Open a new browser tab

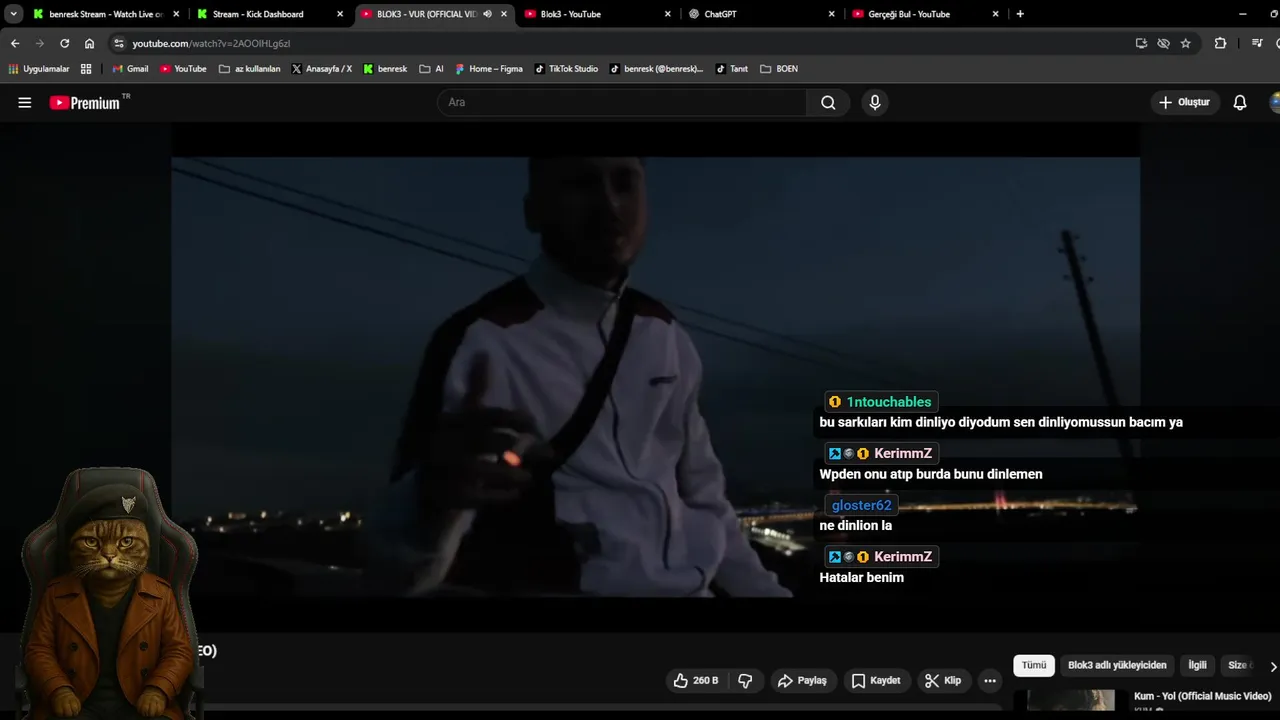coord(1020,14)
